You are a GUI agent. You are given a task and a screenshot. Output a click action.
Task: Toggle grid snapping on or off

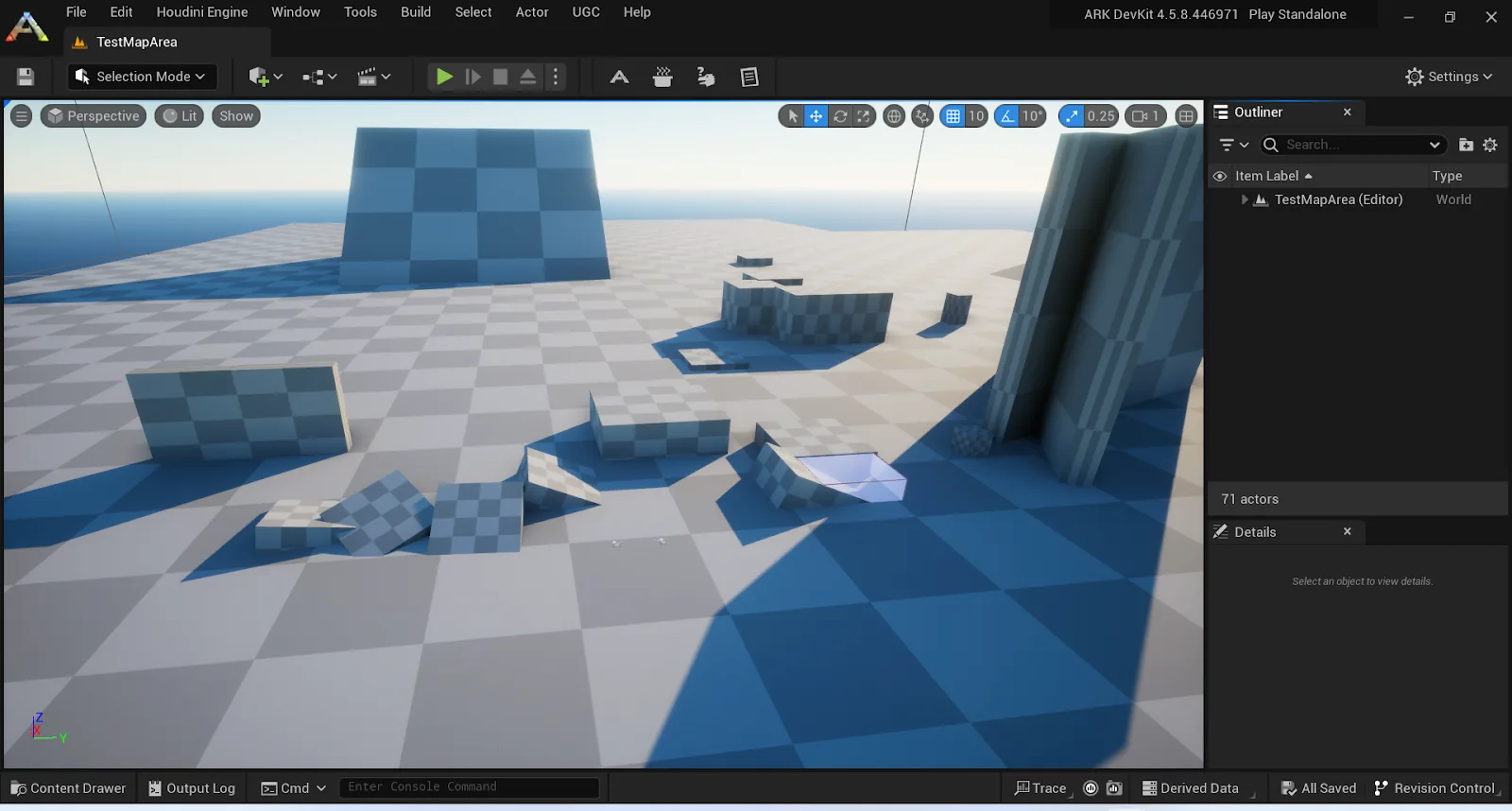[x=953, y=116]
